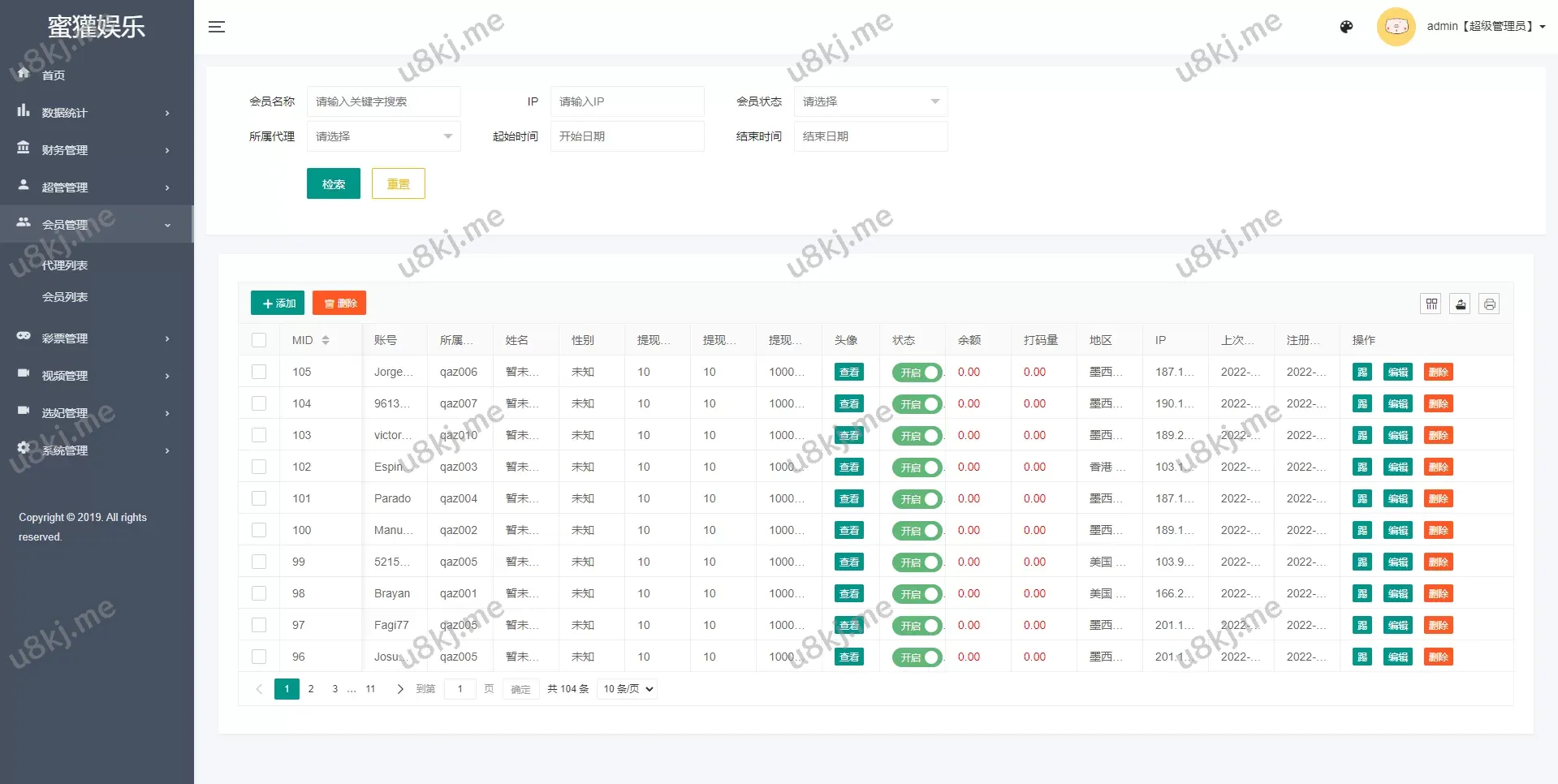Viewport: 1558px width, 784px height.
Task: Select all rows with header checkbox
Action: coord(259,340)
